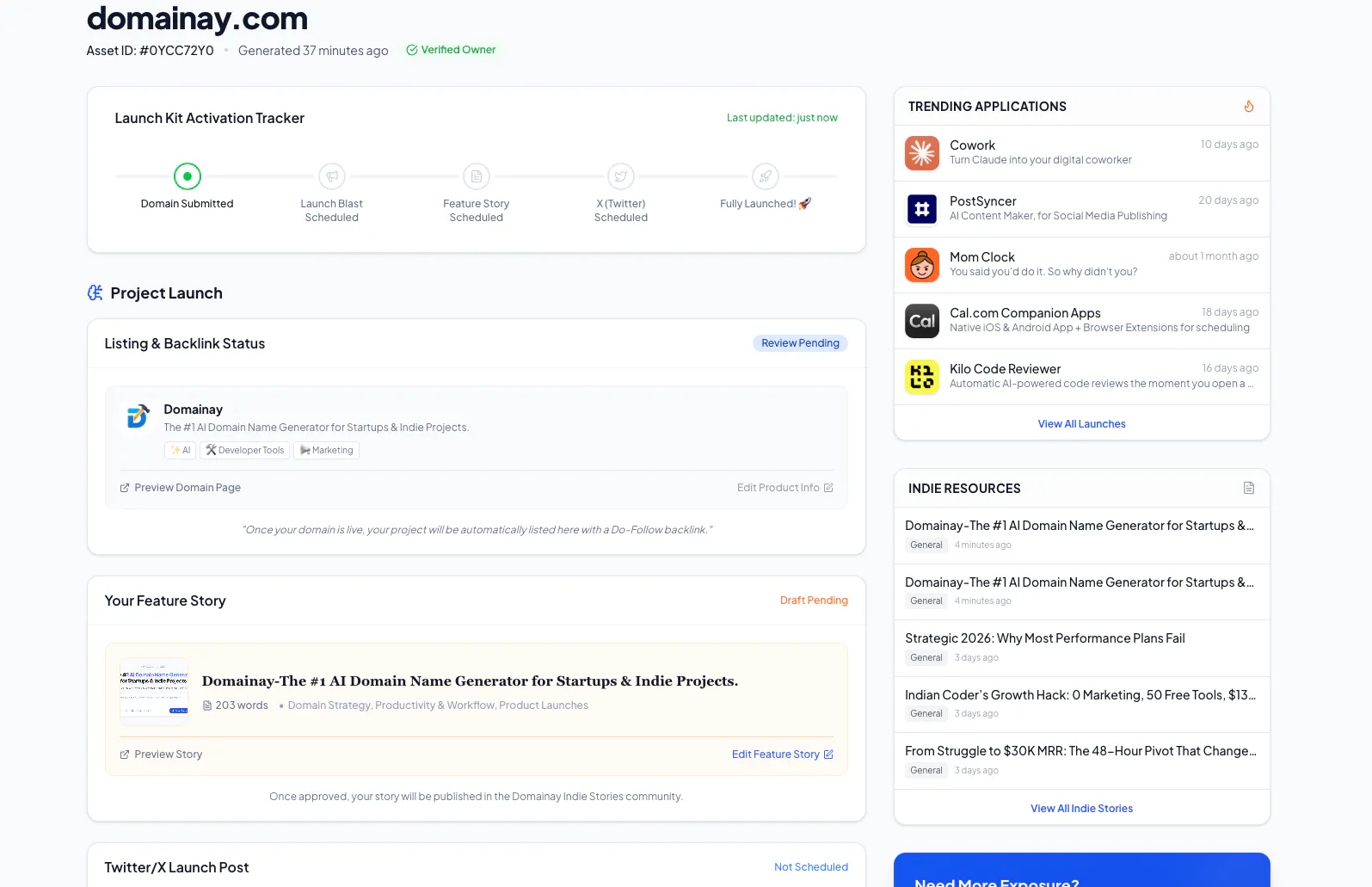Click the Asset ID #0YCC72Y0 text
The image size is (1372, 887).
point(150,51)
